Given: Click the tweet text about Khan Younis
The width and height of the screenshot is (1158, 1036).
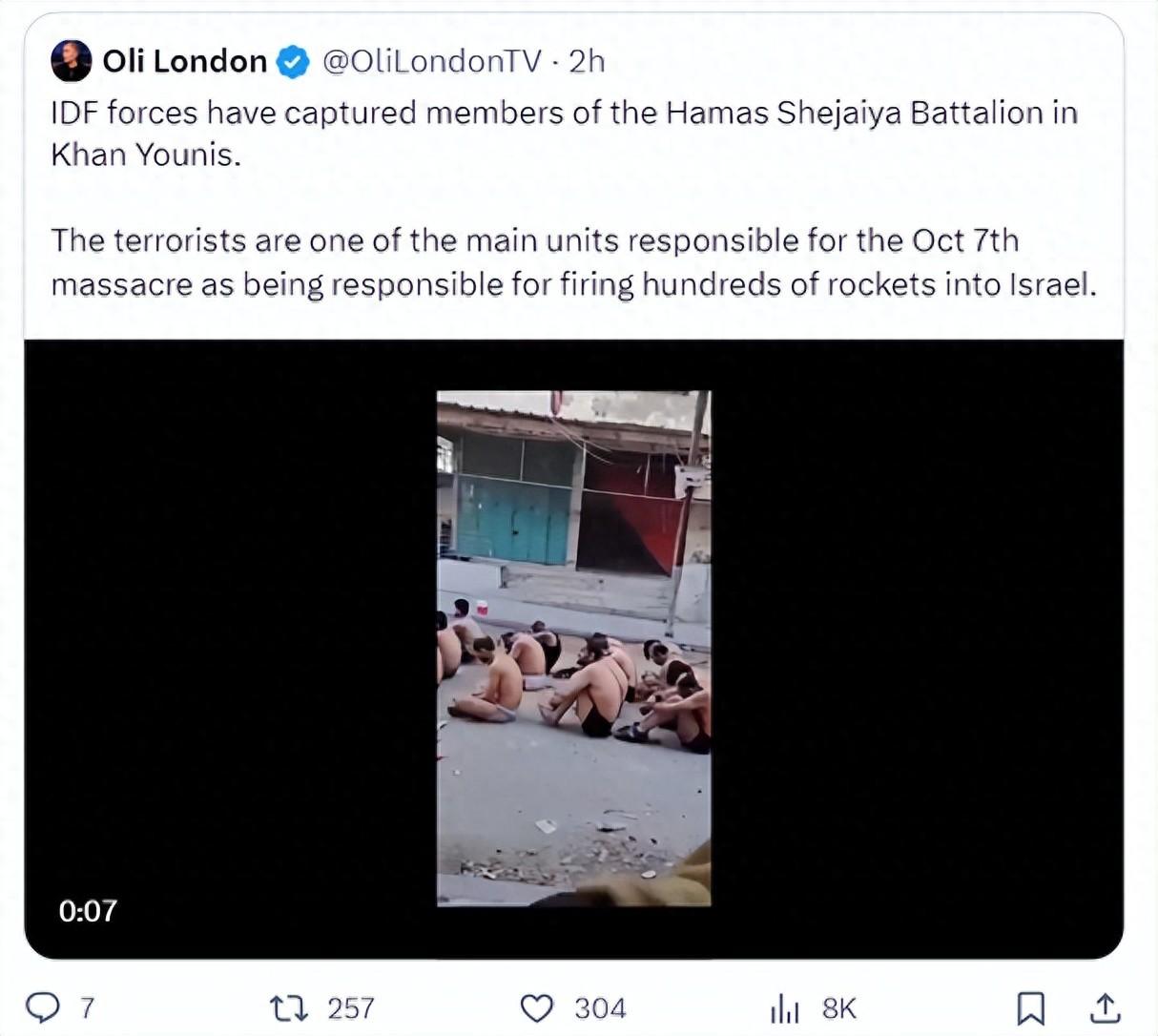Looking at the screenshot, I should click(564, 134).
